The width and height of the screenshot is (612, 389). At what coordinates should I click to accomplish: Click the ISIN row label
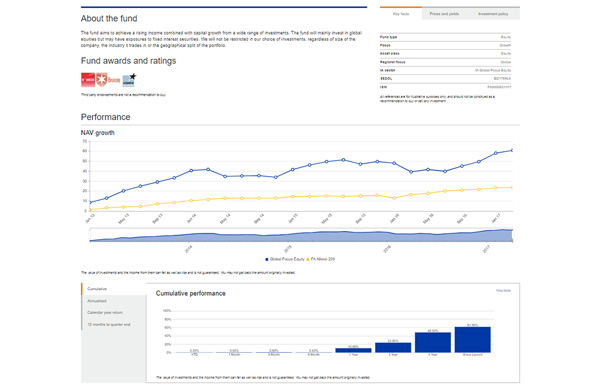pos(383,87)
